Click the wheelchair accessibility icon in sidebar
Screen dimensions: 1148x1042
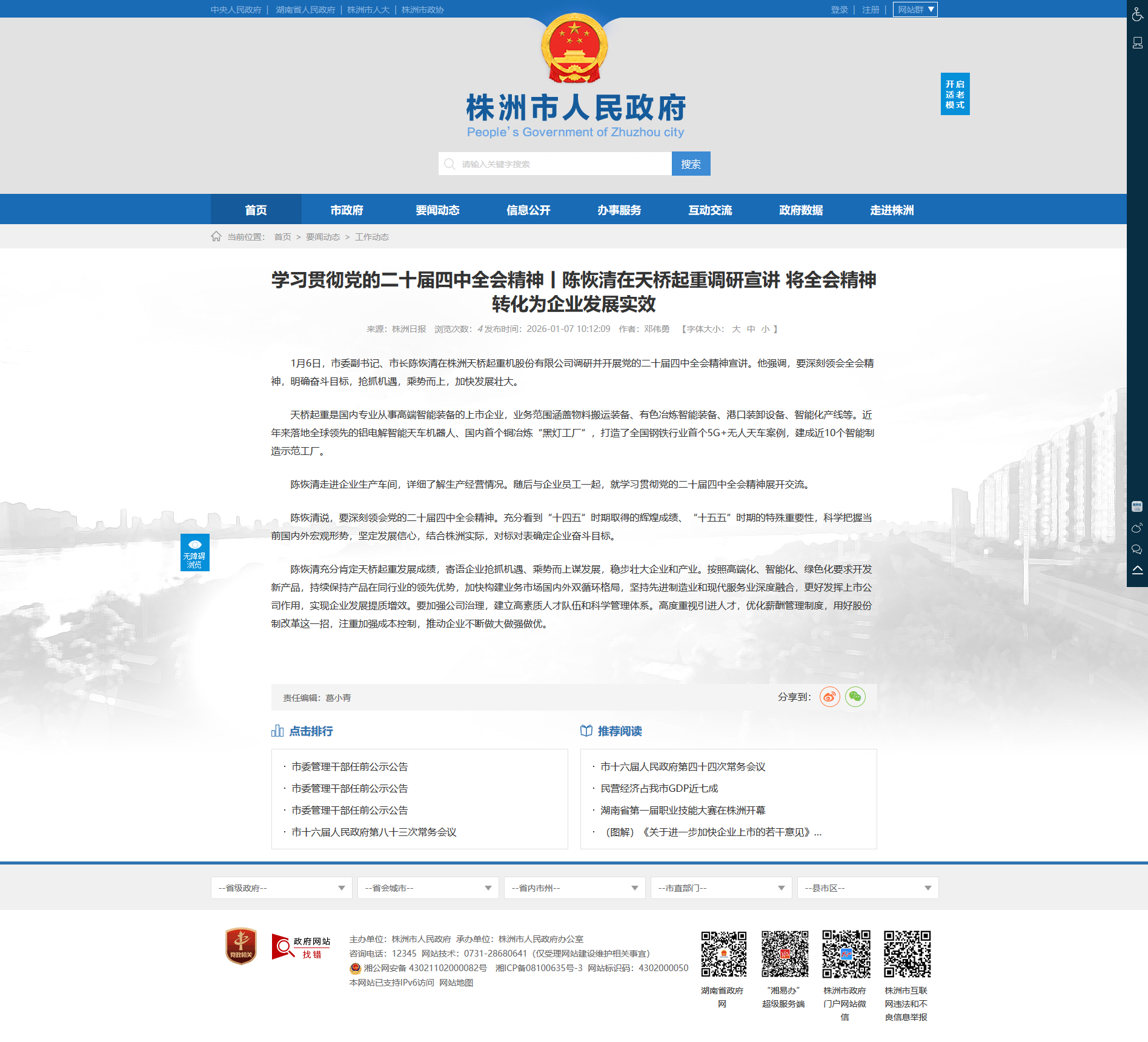[x=1137, y=13]
